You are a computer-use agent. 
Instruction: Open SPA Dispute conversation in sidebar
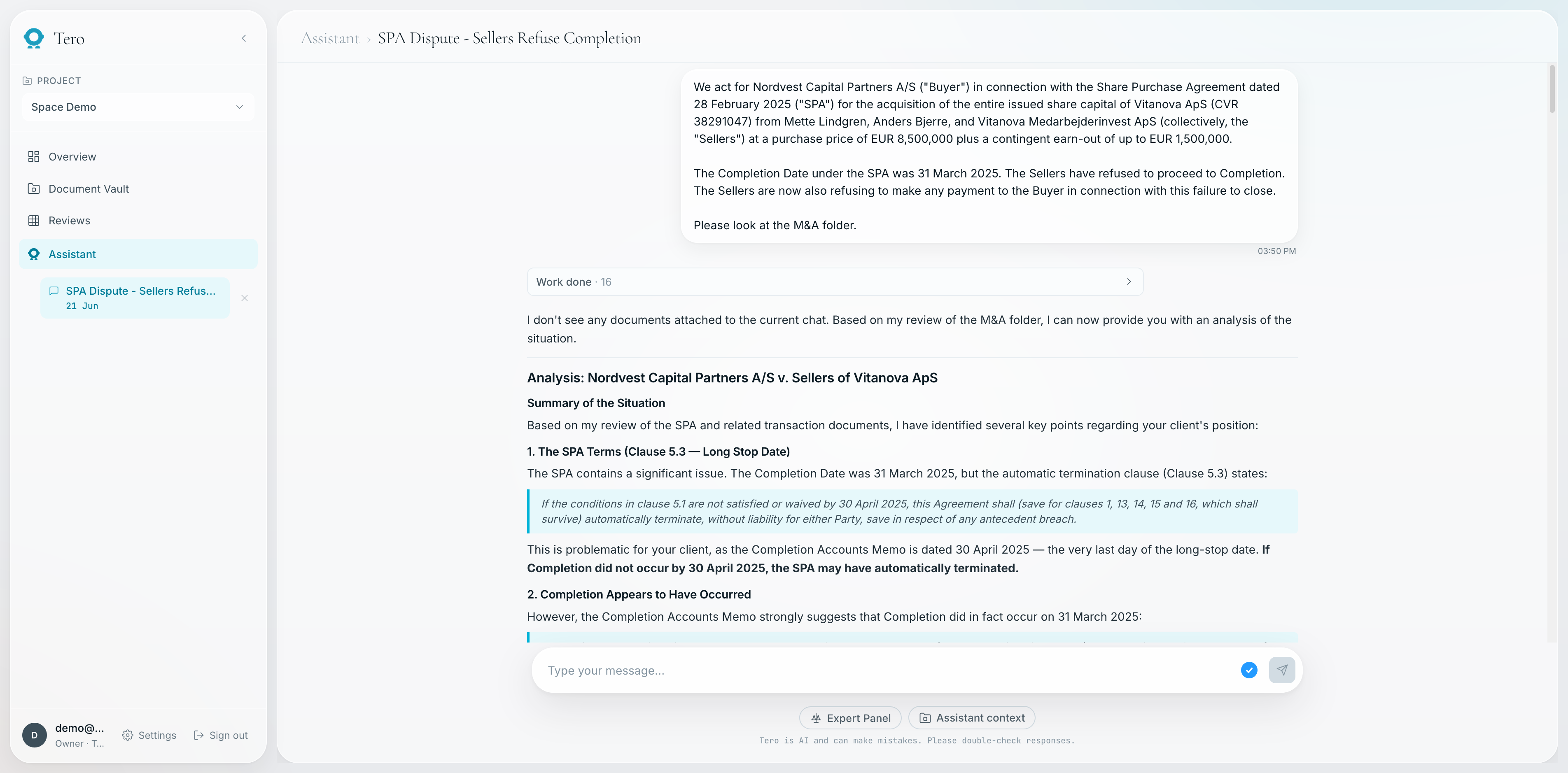[x=135, y=298]
